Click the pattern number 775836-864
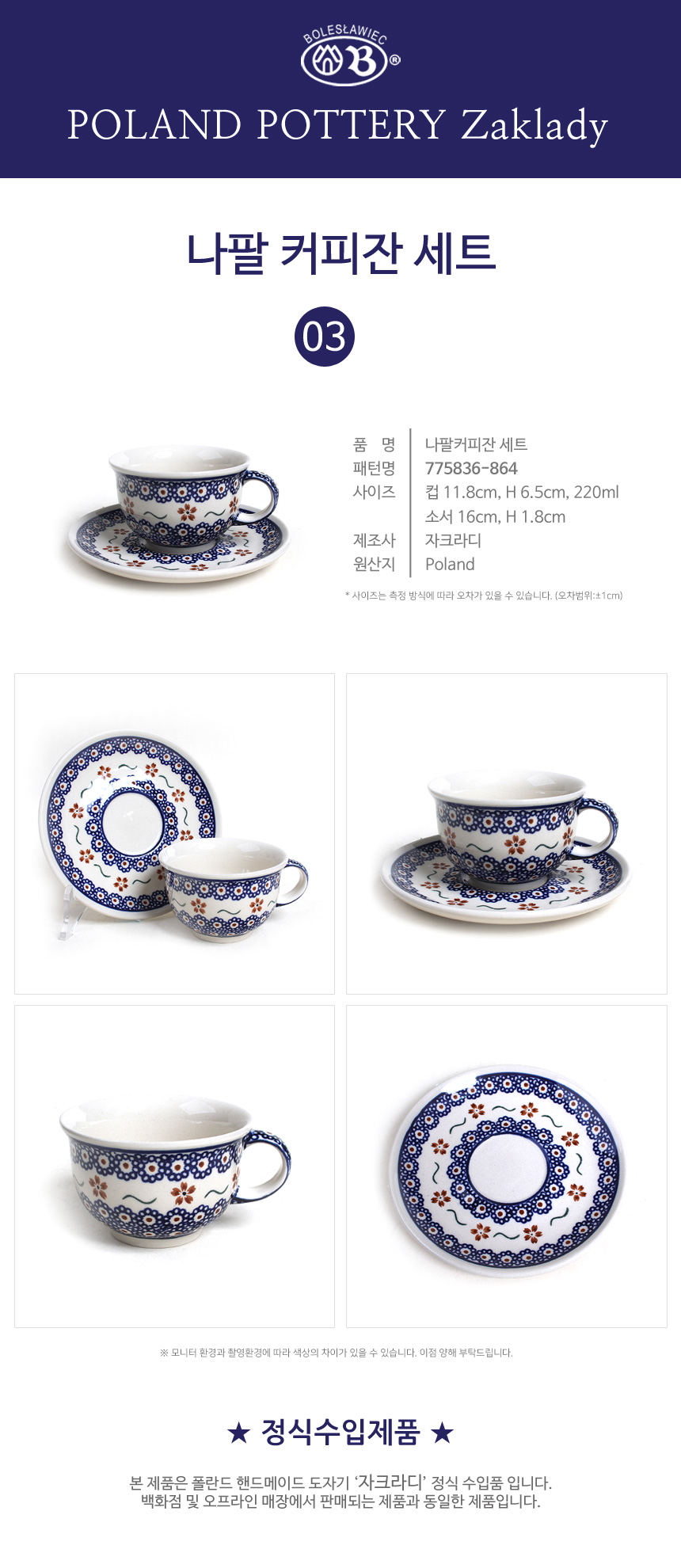681x1568 pixels. (471, 469)
